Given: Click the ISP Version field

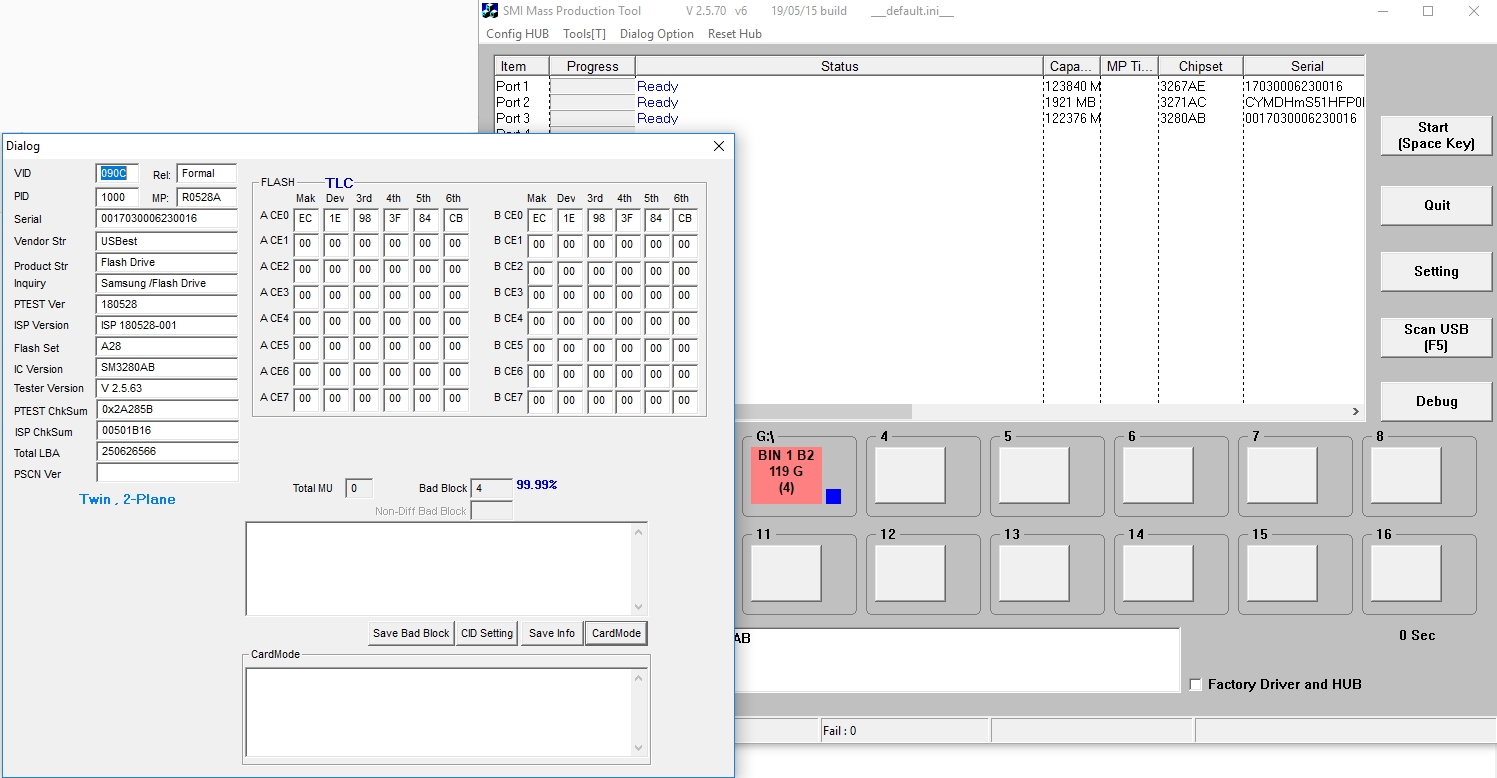Looking at the screenshot, I should (167, 325).
